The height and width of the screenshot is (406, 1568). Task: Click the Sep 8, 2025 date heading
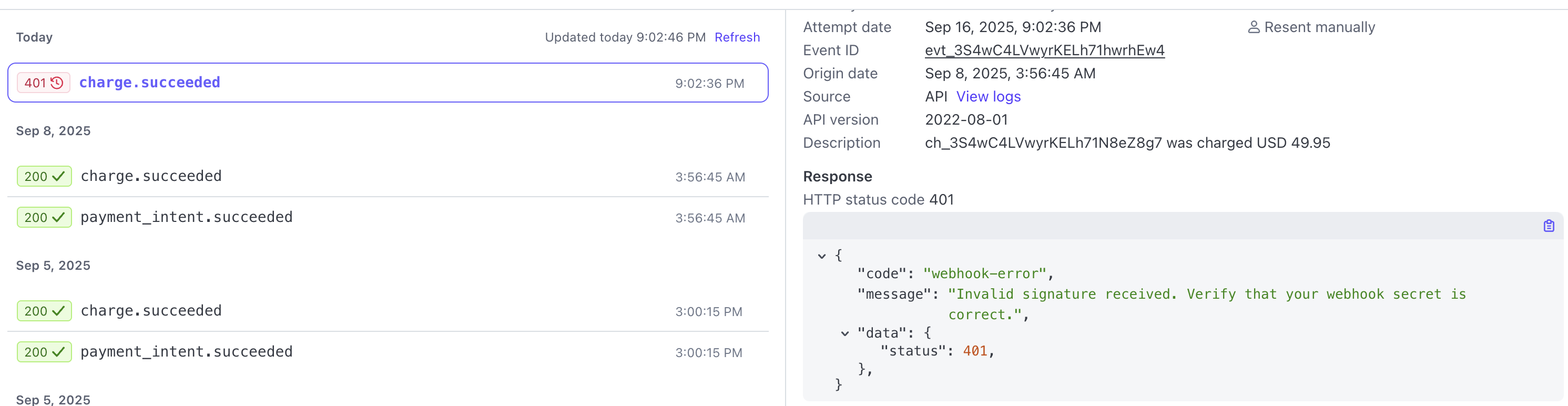(x=53, y=131)
